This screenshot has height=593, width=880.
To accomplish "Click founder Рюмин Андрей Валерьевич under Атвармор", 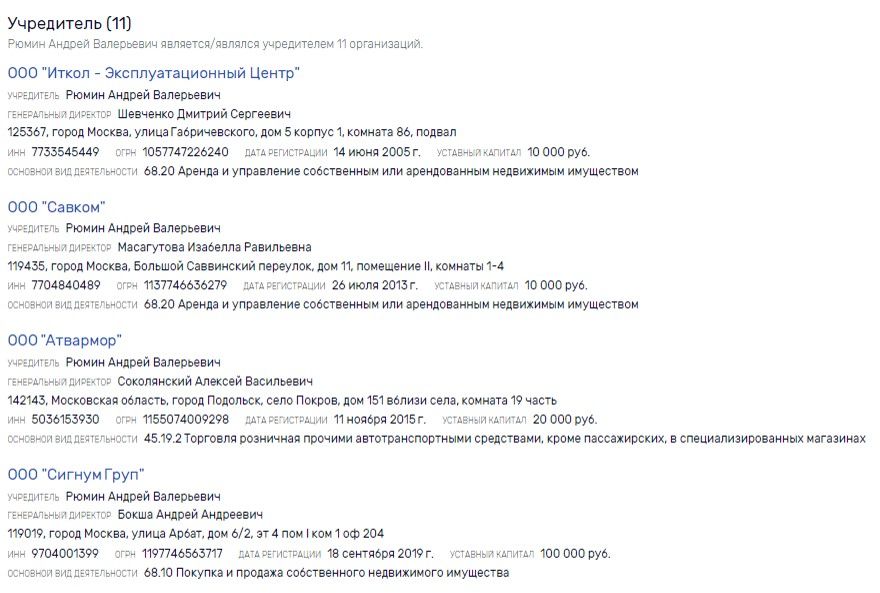I will pyautogui.click(x=143, y=362).
